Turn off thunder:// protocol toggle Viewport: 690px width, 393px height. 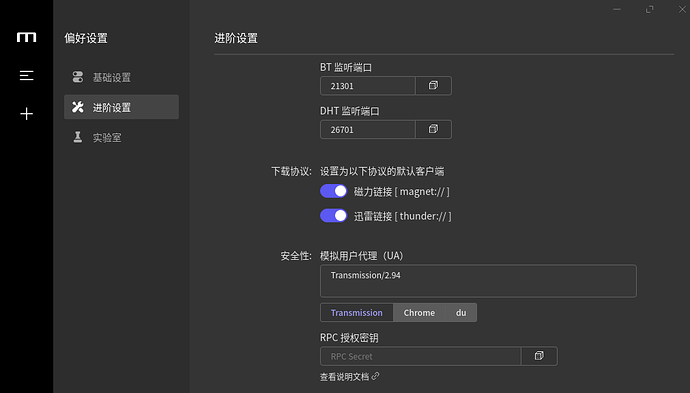tap(334, 216)
